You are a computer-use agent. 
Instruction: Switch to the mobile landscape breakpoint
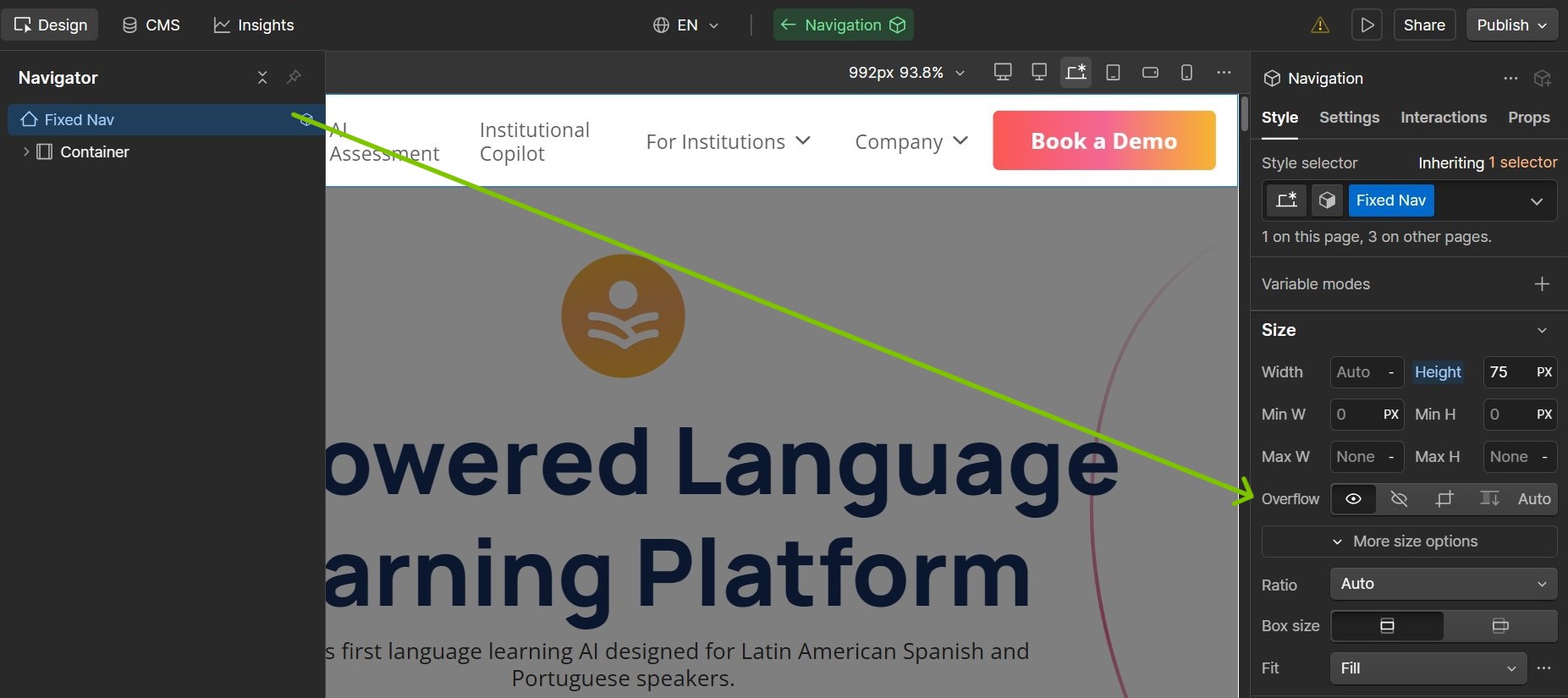click(1150, 73)
